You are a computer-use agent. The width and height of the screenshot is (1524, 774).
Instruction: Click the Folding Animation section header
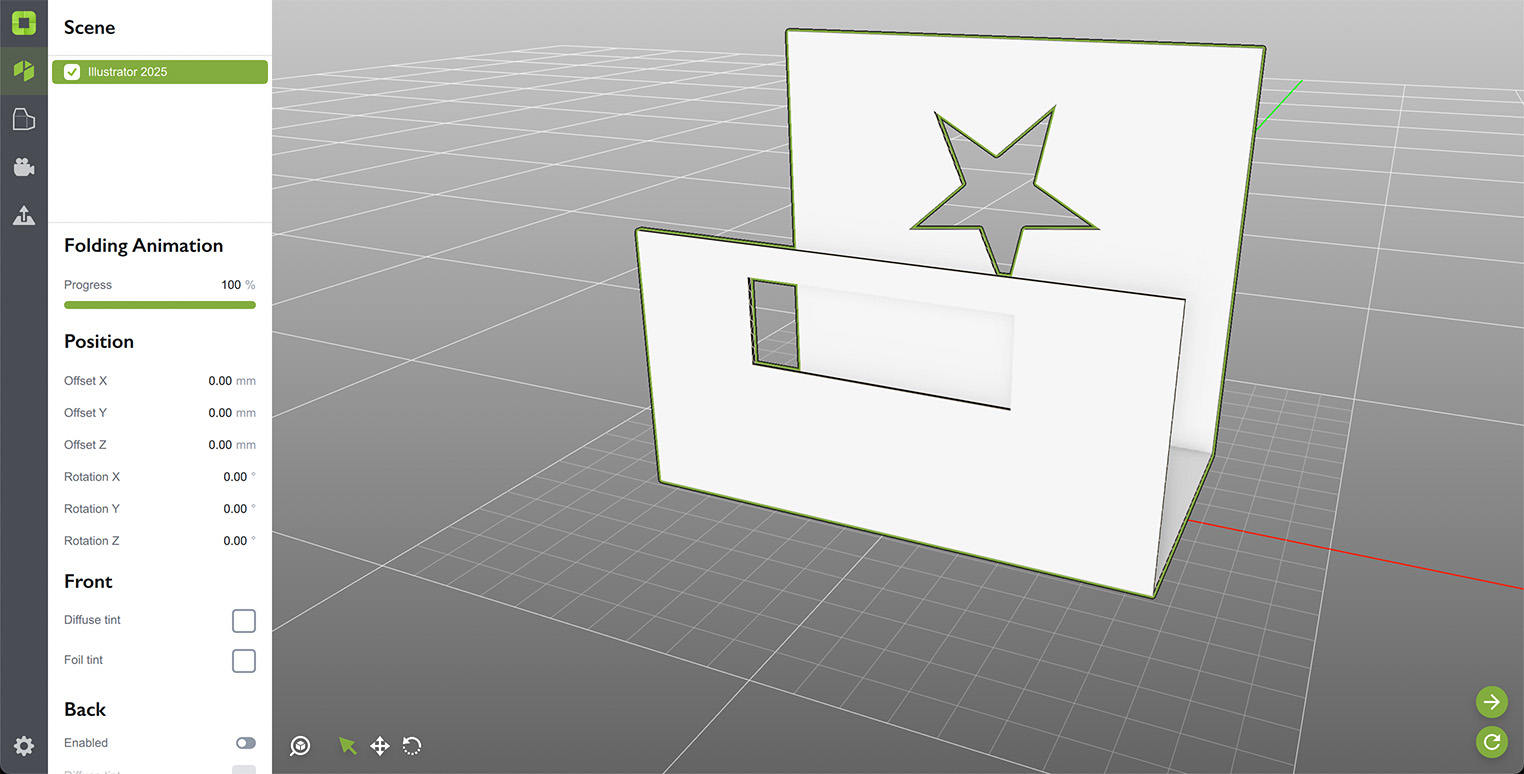143,245
